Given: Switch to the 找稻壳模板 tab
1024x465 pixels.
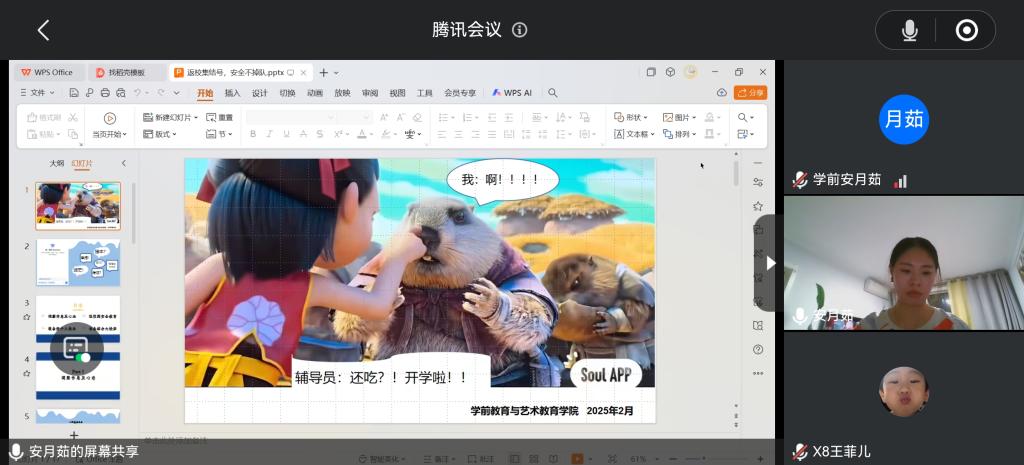Looking at the screenshot, I should tap(126, 72).
